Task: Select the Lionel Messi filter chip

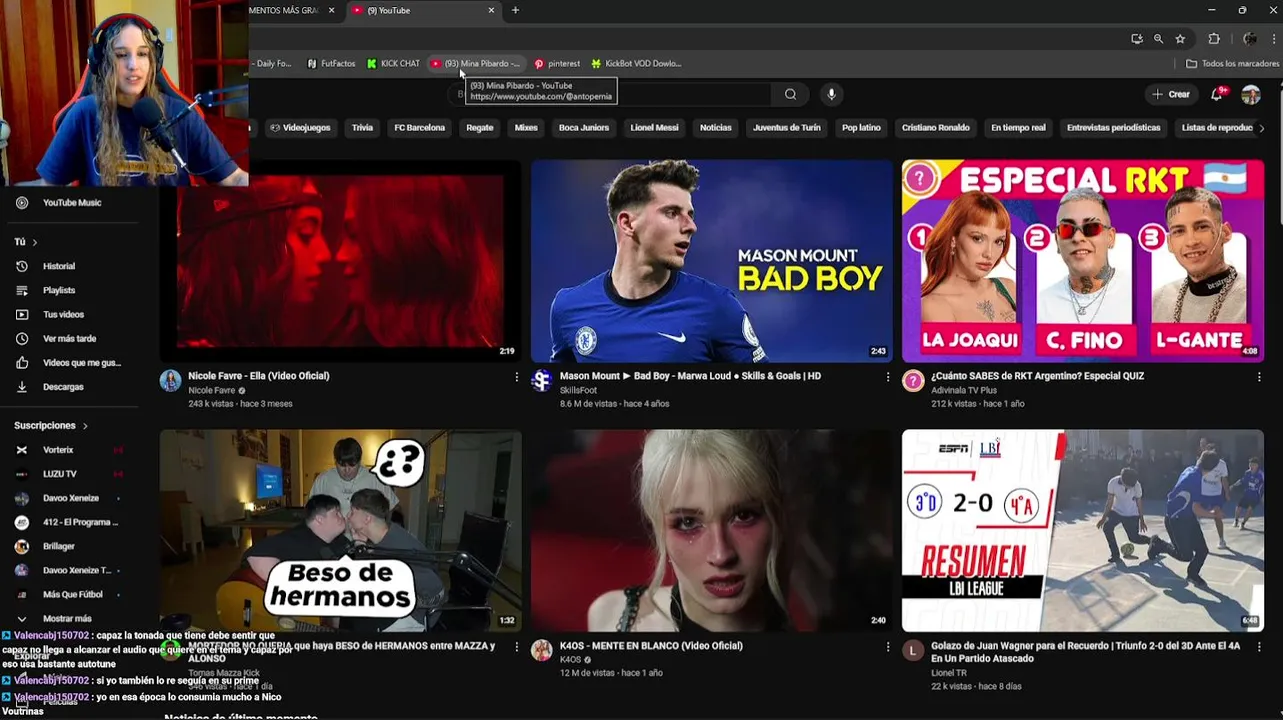Action: 654,128
